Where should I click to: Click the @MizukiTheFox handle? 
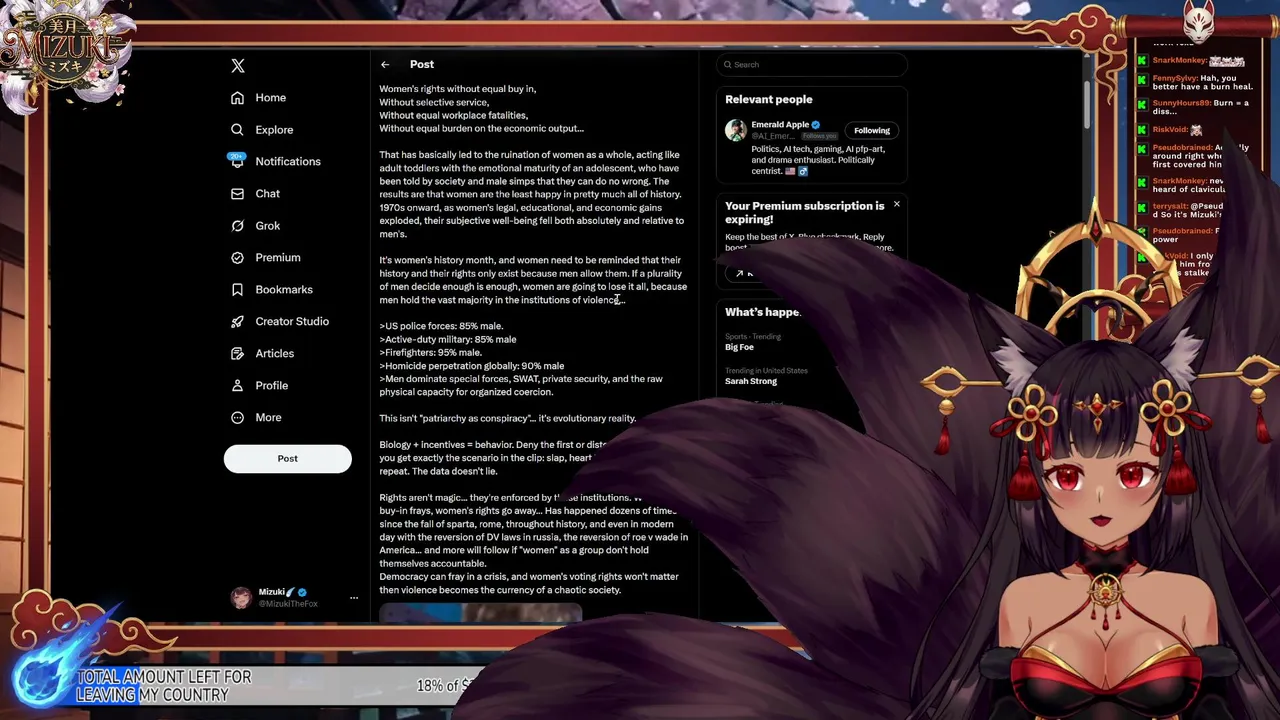[x=288, y=604]
